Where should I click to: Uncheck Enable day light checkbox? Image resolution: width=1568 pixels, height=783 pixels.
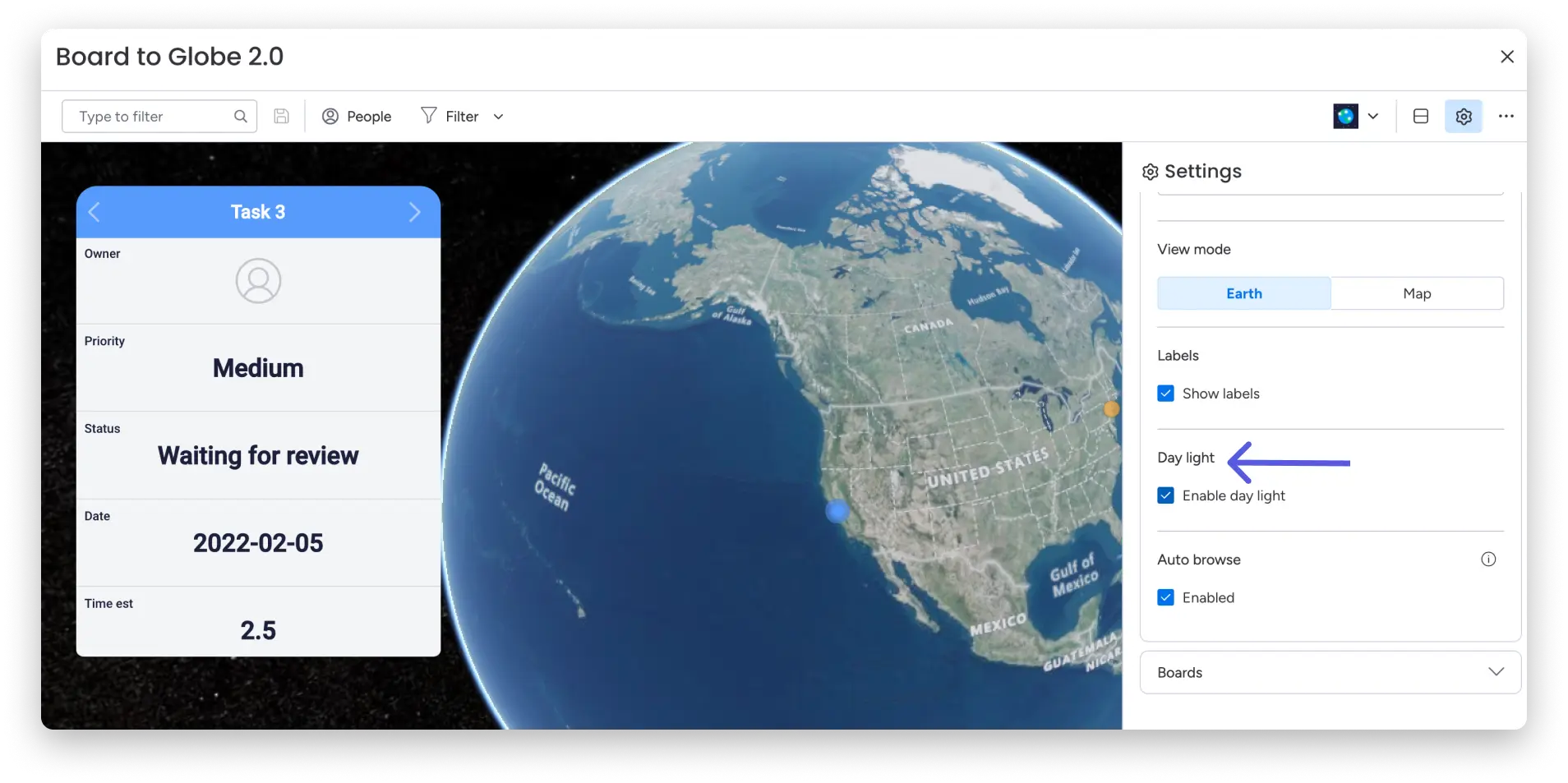click(1165, 495)
